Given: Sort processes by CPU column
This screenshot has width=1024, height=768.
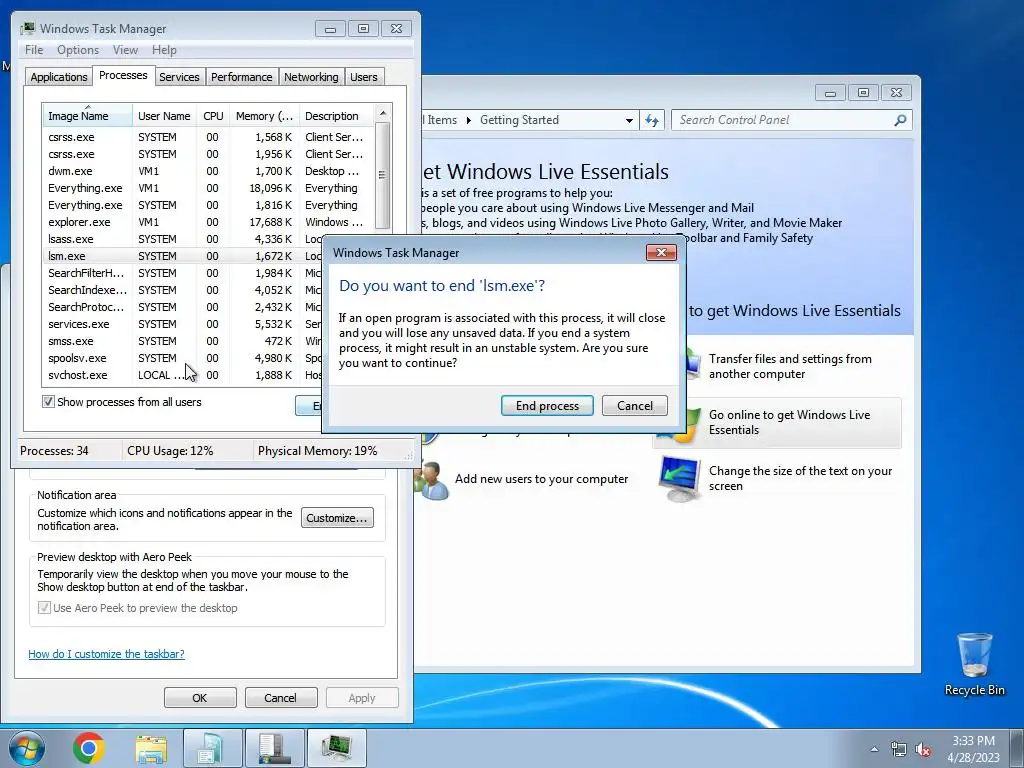Looking at the screenshot, I should [213, 116].
